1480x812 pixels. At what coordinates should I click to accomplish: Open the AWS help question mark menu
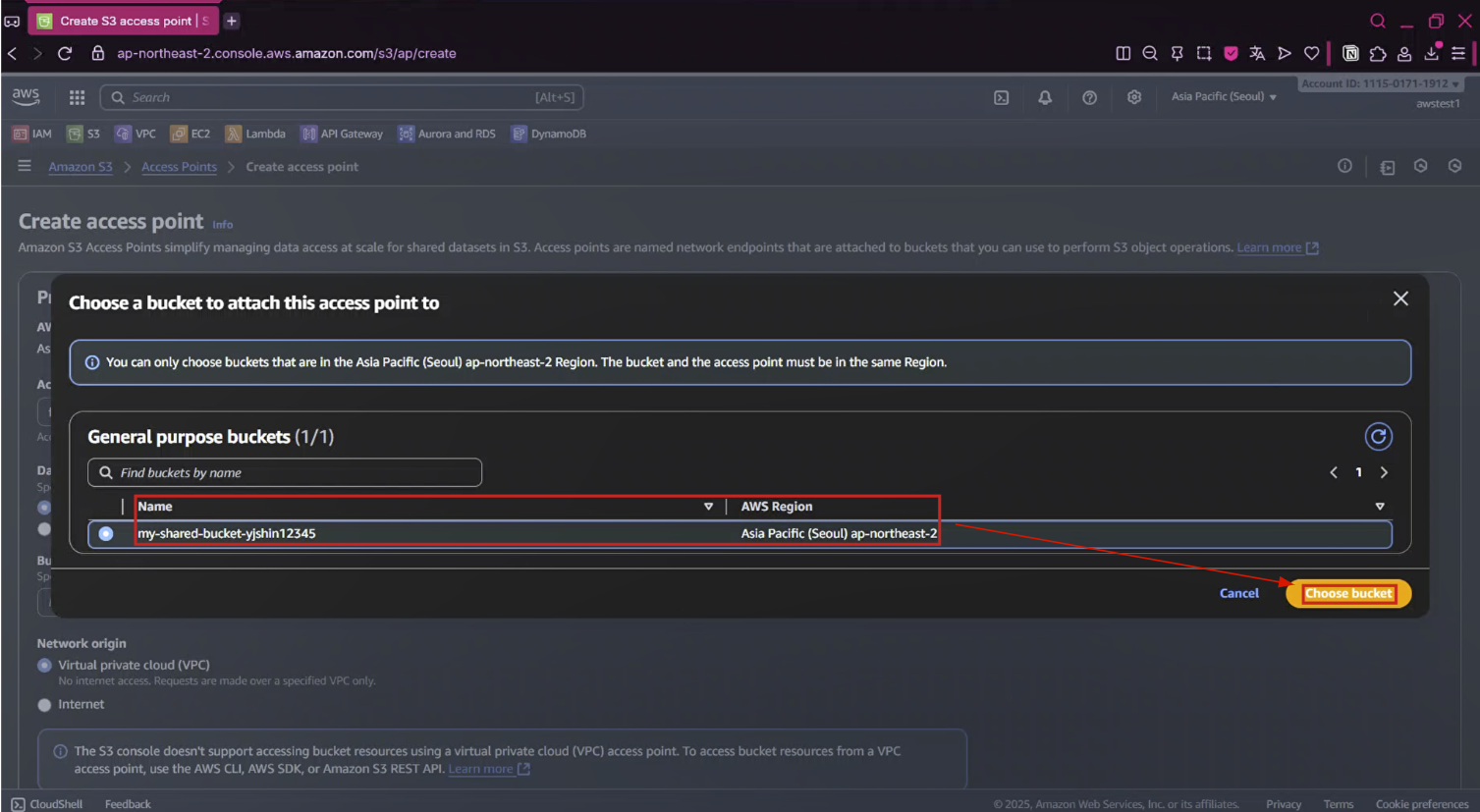tap(1089, 97)
